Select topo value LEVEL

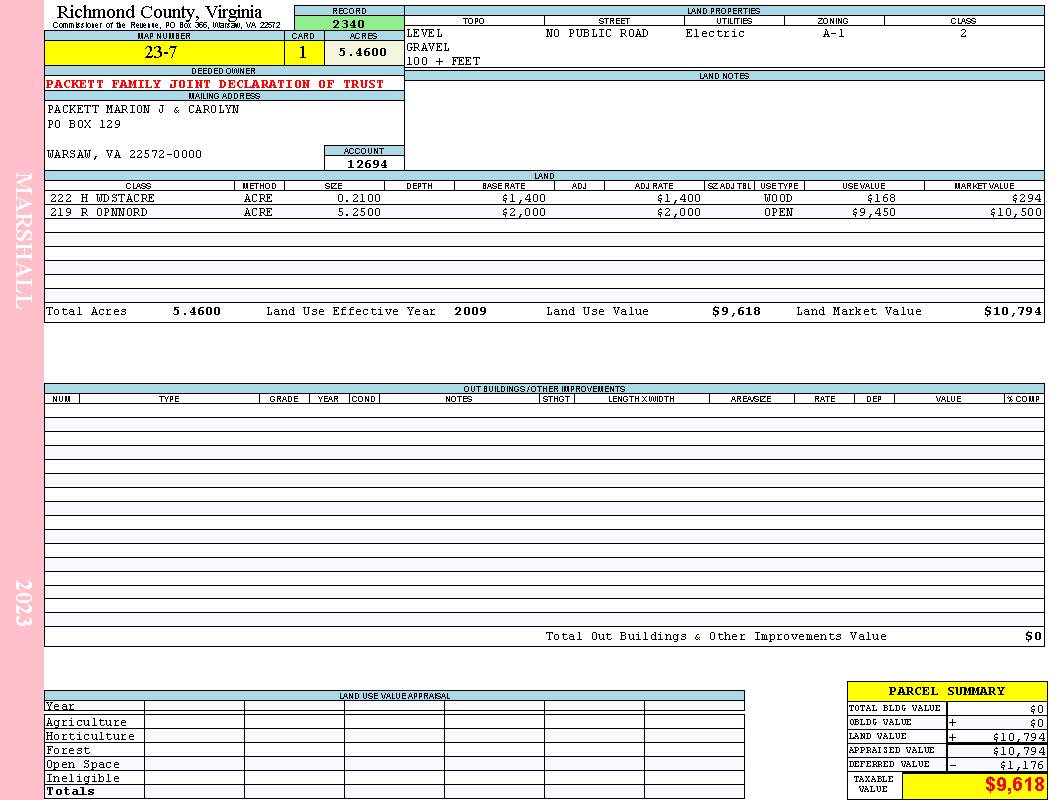(x=425, y=33)
